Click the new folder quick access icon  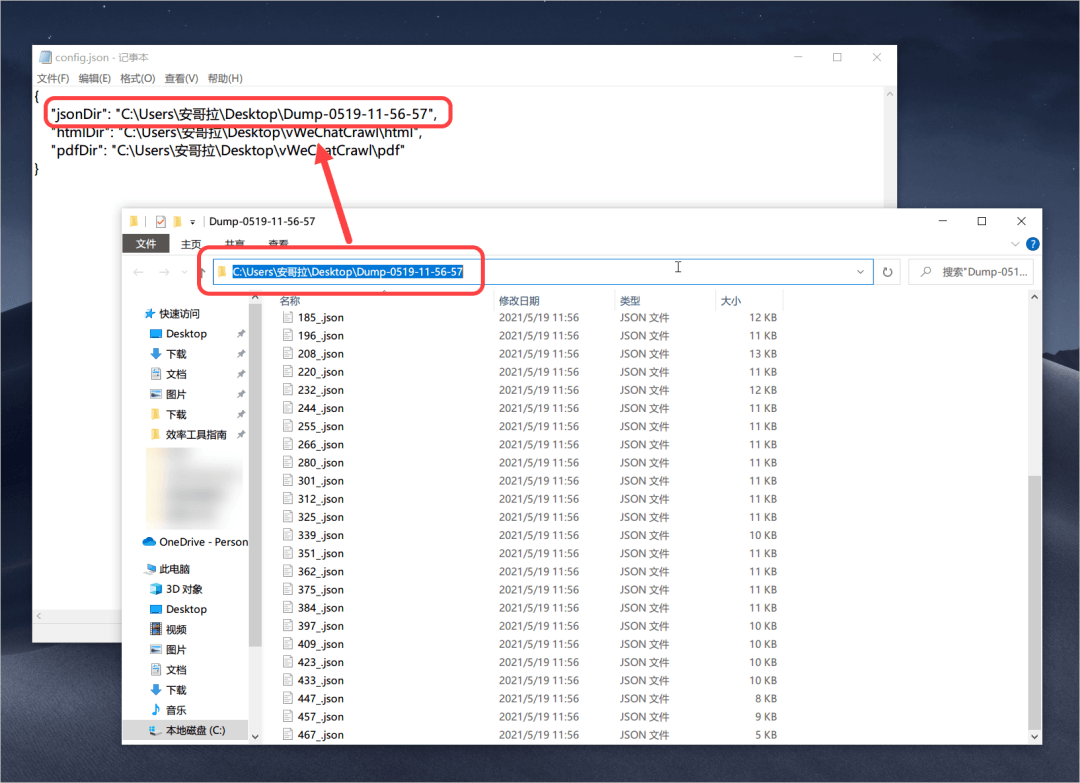[x=178, y=222]
